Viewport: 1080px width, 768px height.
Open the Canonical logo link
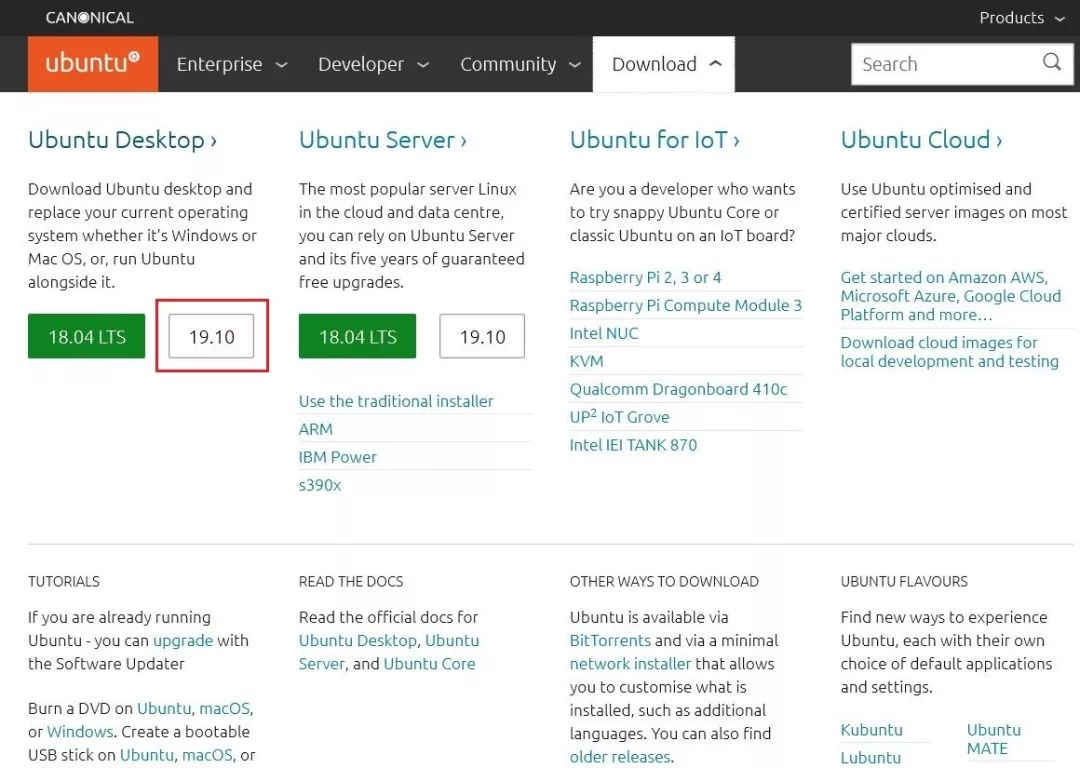[90, 17]
